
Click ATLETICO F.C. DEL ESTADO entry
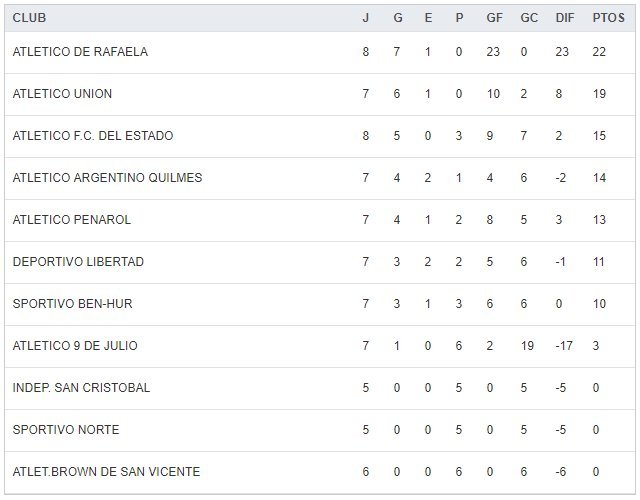[94, 136]
